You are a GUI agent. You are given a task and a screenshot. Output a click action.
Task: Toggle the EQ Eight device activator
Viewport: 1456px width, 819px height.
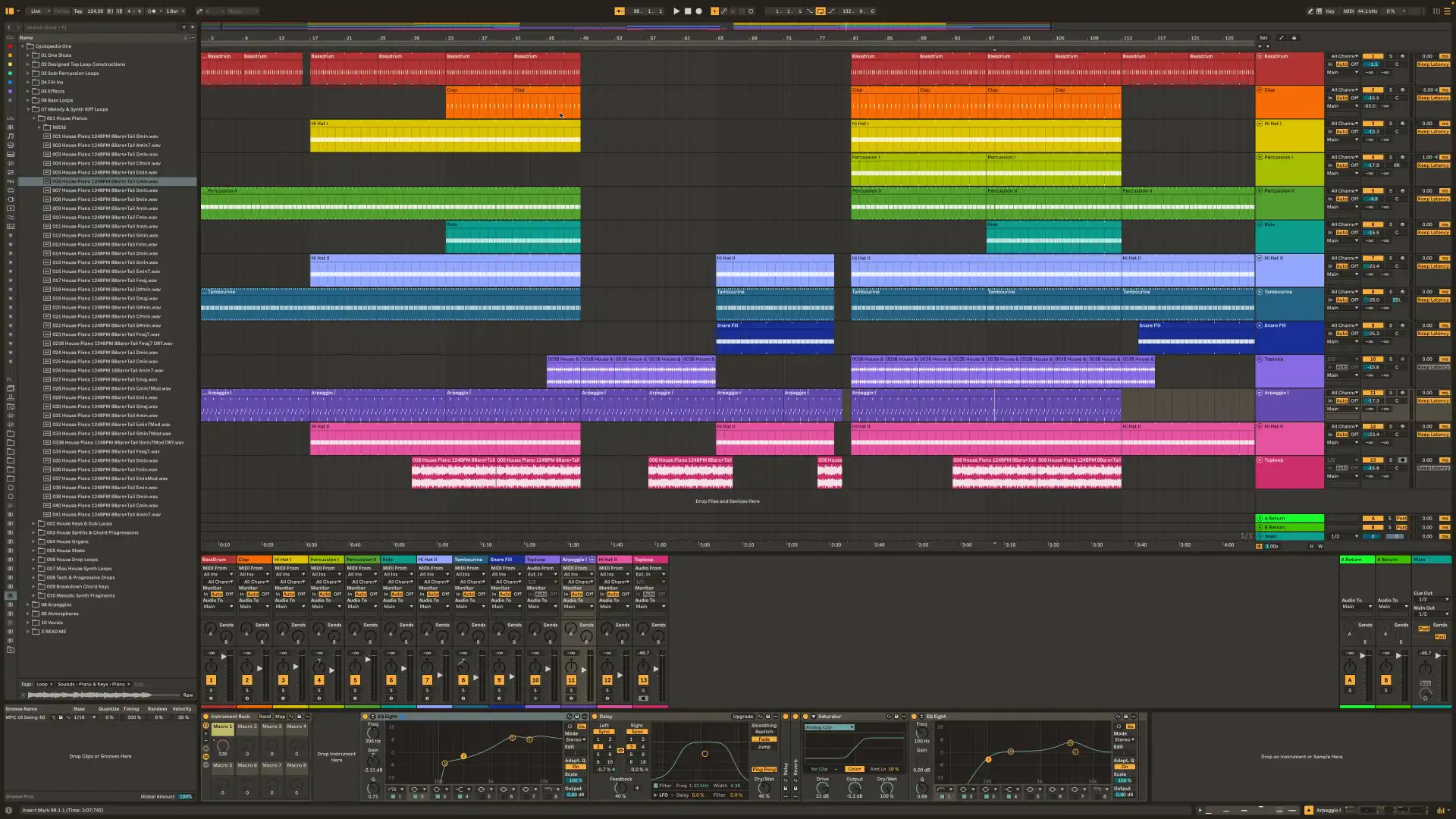[365, 717]
